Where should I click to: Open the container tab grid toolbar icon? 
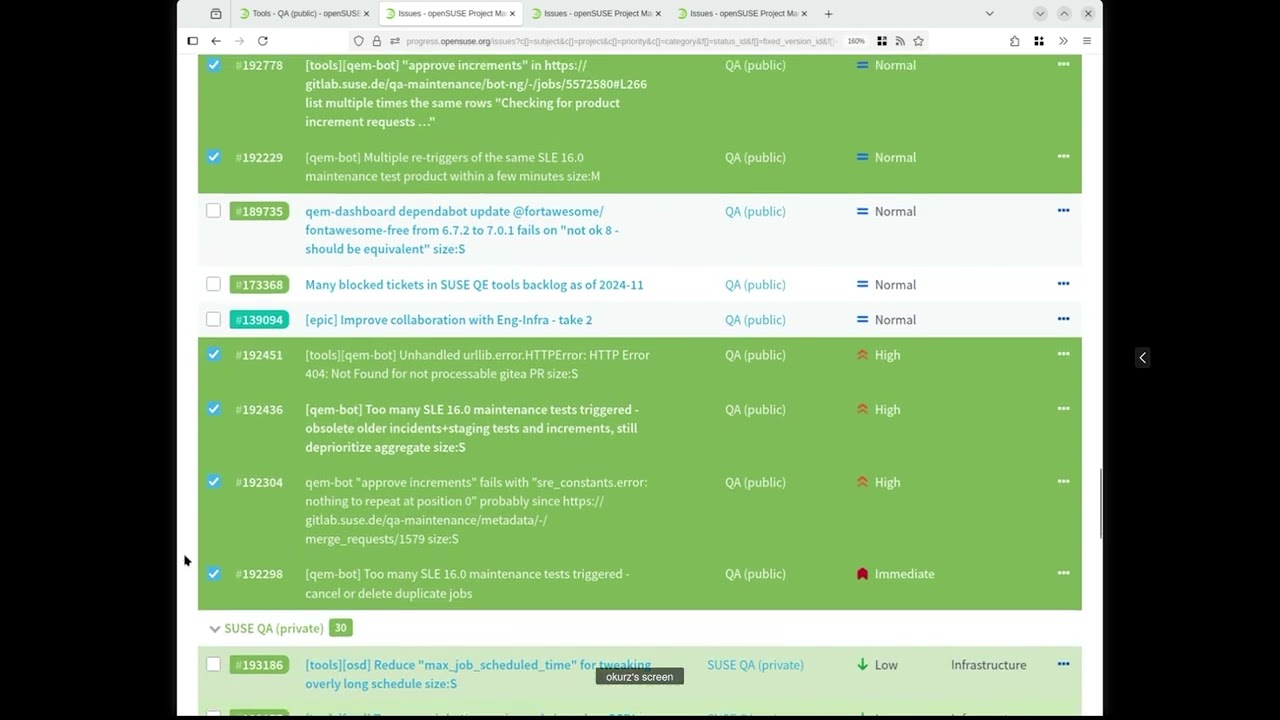pyautogui.click(x=1039, y=41)
